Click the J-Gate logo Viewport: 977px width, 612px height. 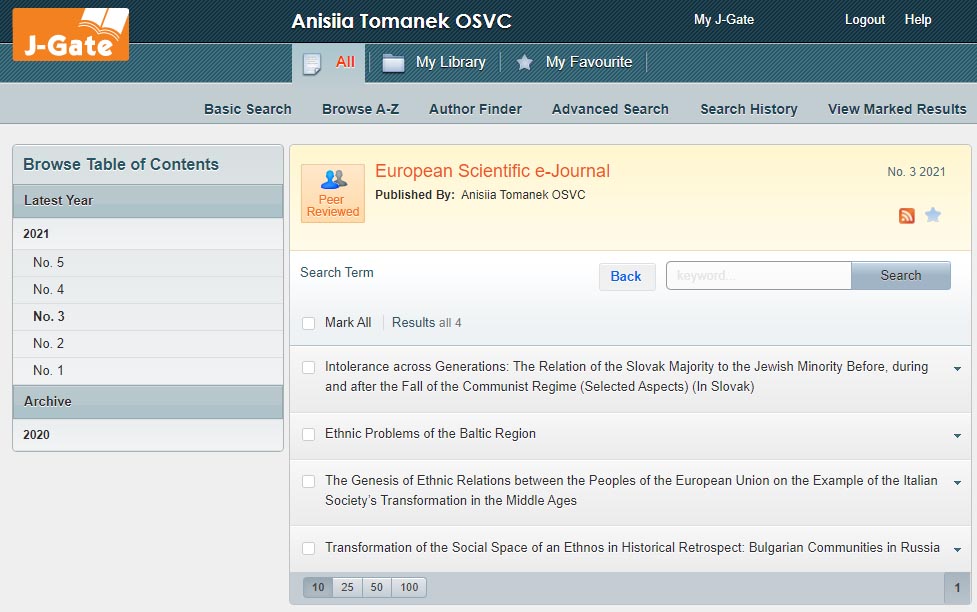click(70, 33)
